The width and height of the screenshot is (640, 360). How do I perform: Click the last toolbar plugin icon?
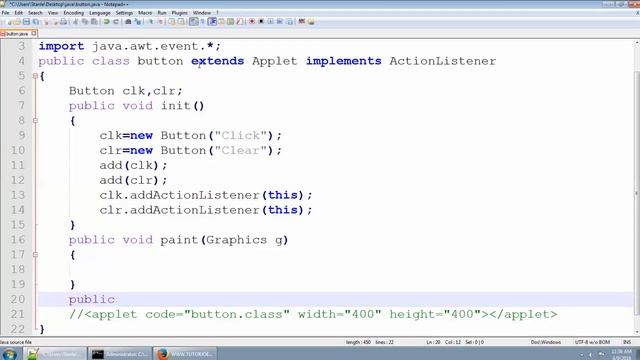[311, 22]
